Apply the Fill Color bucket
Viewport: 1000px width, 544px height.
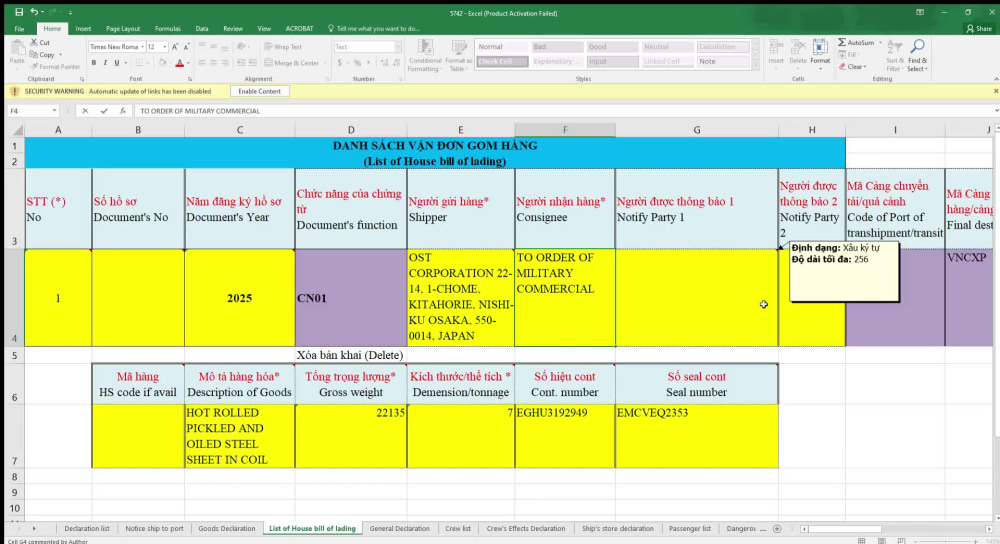(162, 63)
